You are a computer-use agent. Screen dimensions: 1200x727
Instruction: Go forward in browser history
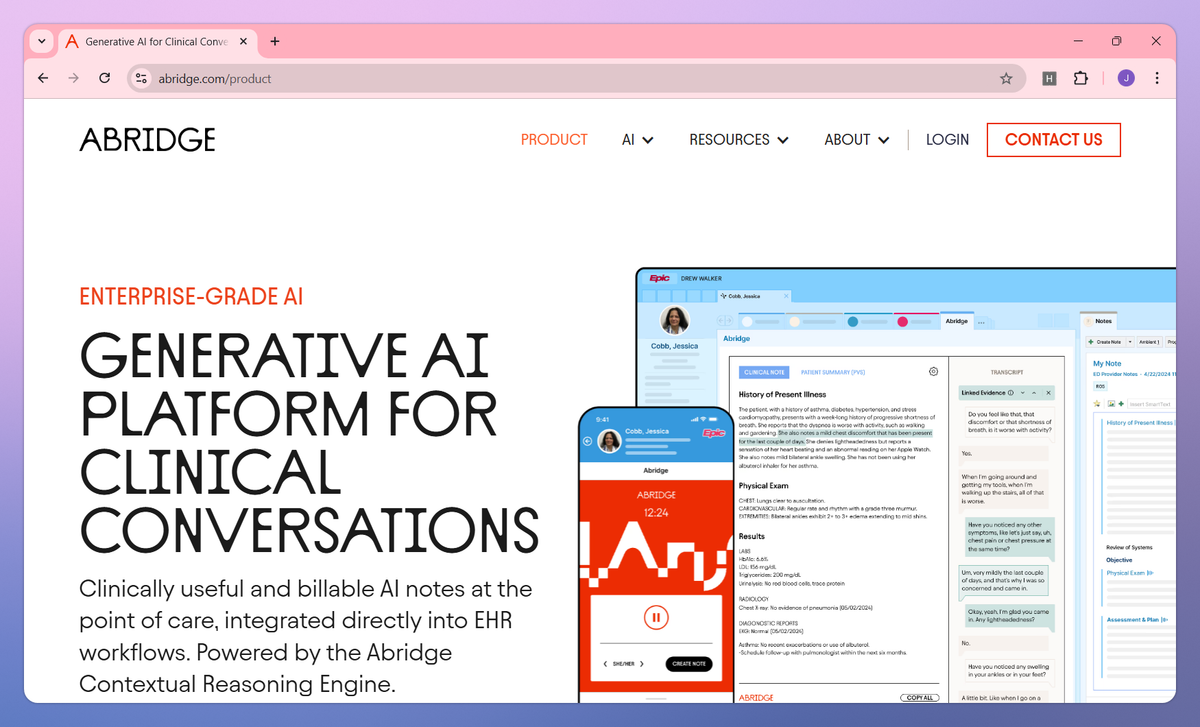click(x=73, y=78)
